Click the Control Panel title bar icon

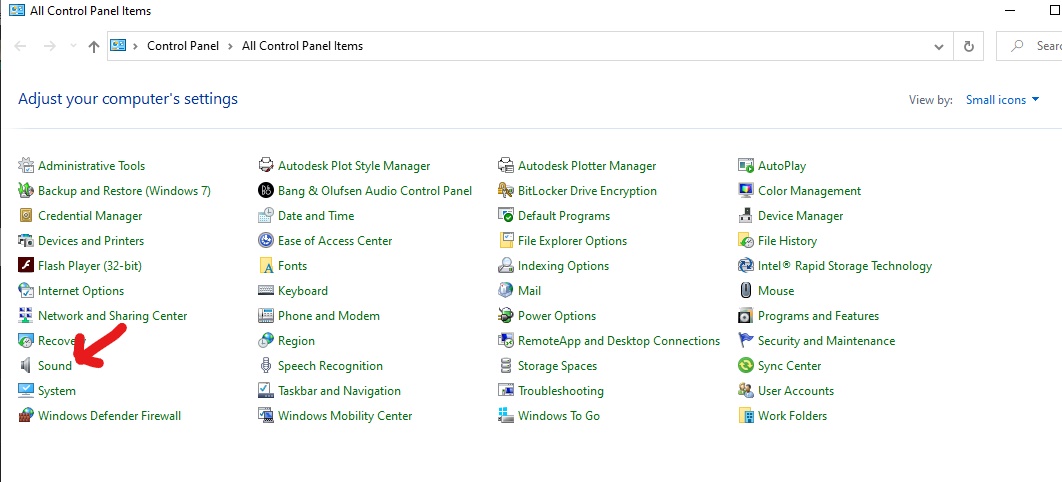click(x=16, y=10)
